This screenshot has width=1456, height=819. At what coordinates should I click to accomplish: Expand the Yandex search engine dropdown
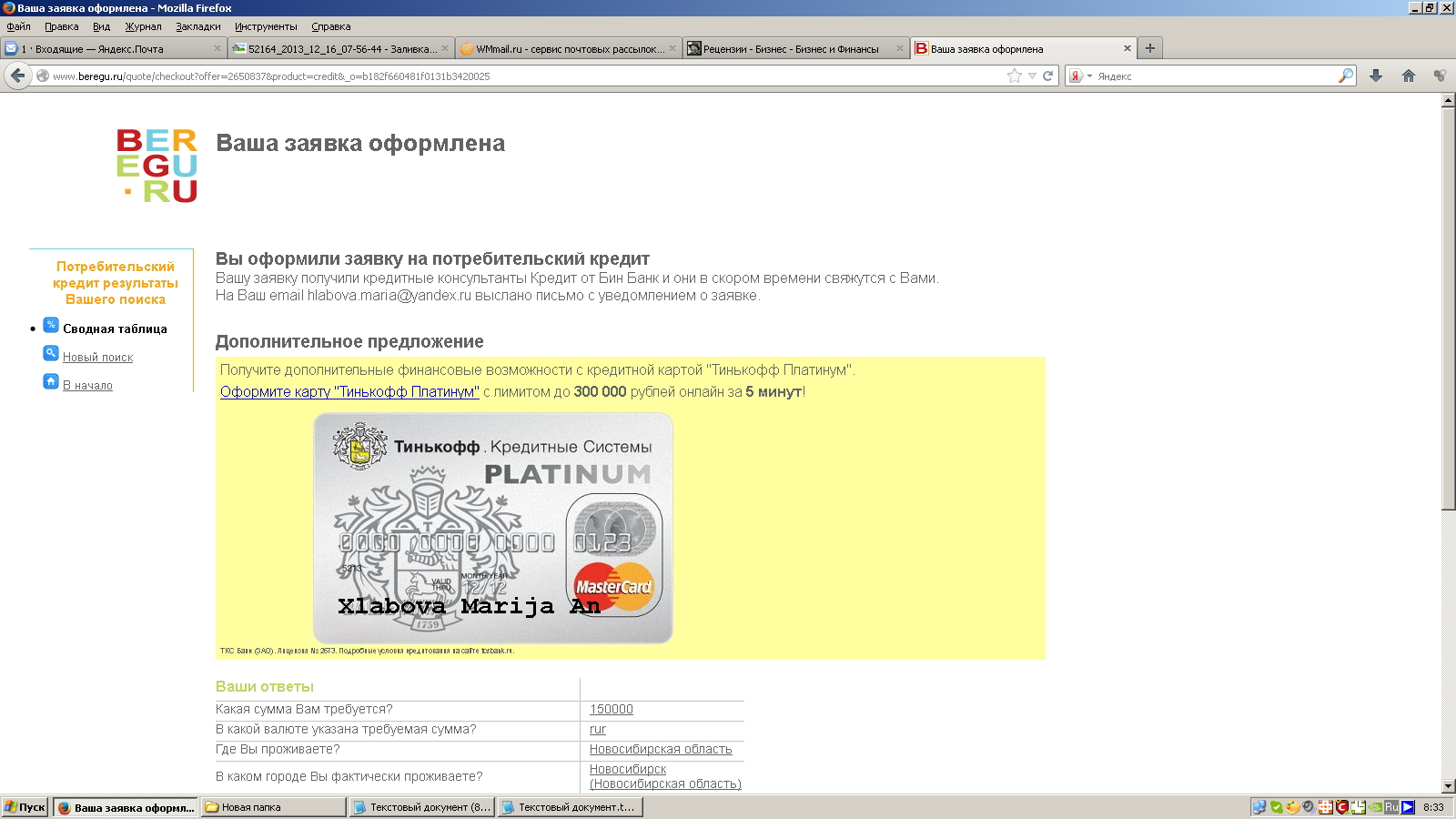click(1080, 76)
